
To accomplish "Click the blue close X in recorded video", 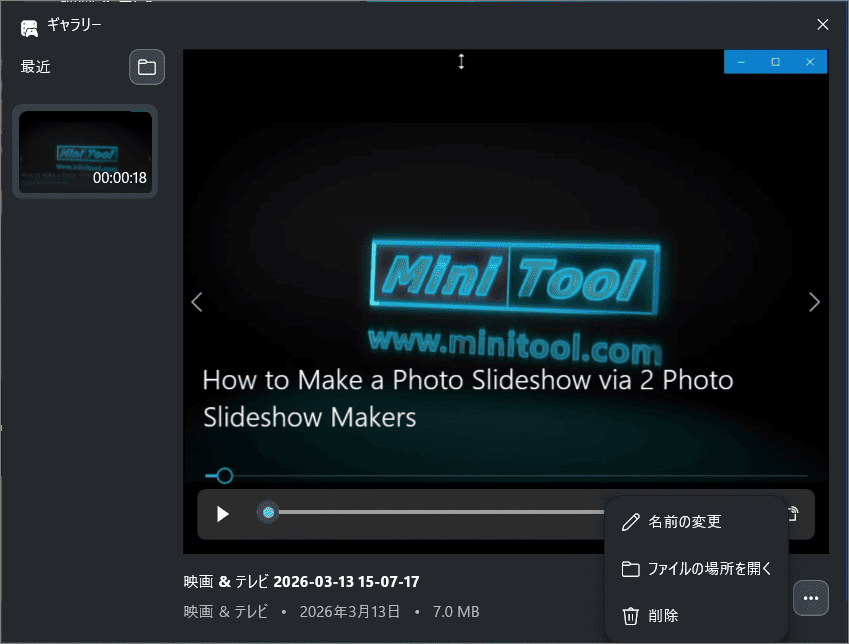I will pos(809,62).
